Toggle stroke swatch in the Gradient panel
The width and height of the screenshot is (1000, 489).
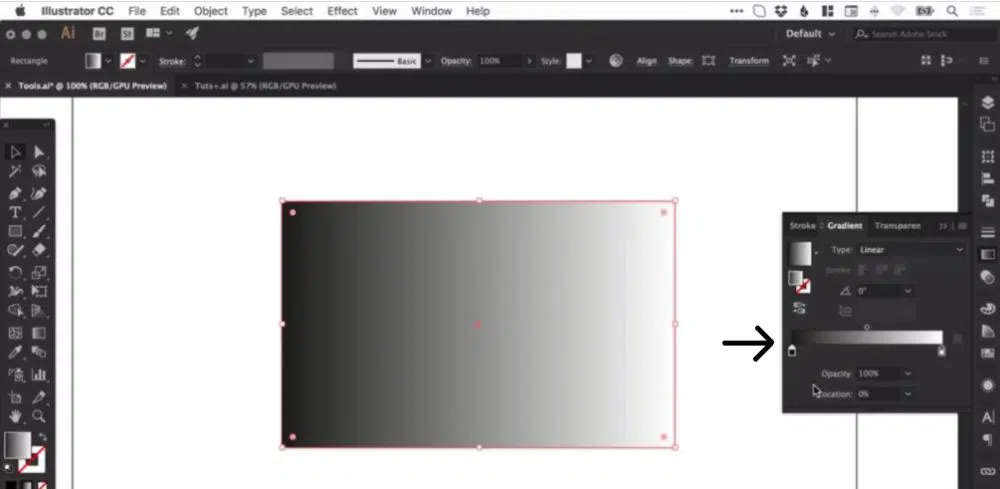(802, 285)
